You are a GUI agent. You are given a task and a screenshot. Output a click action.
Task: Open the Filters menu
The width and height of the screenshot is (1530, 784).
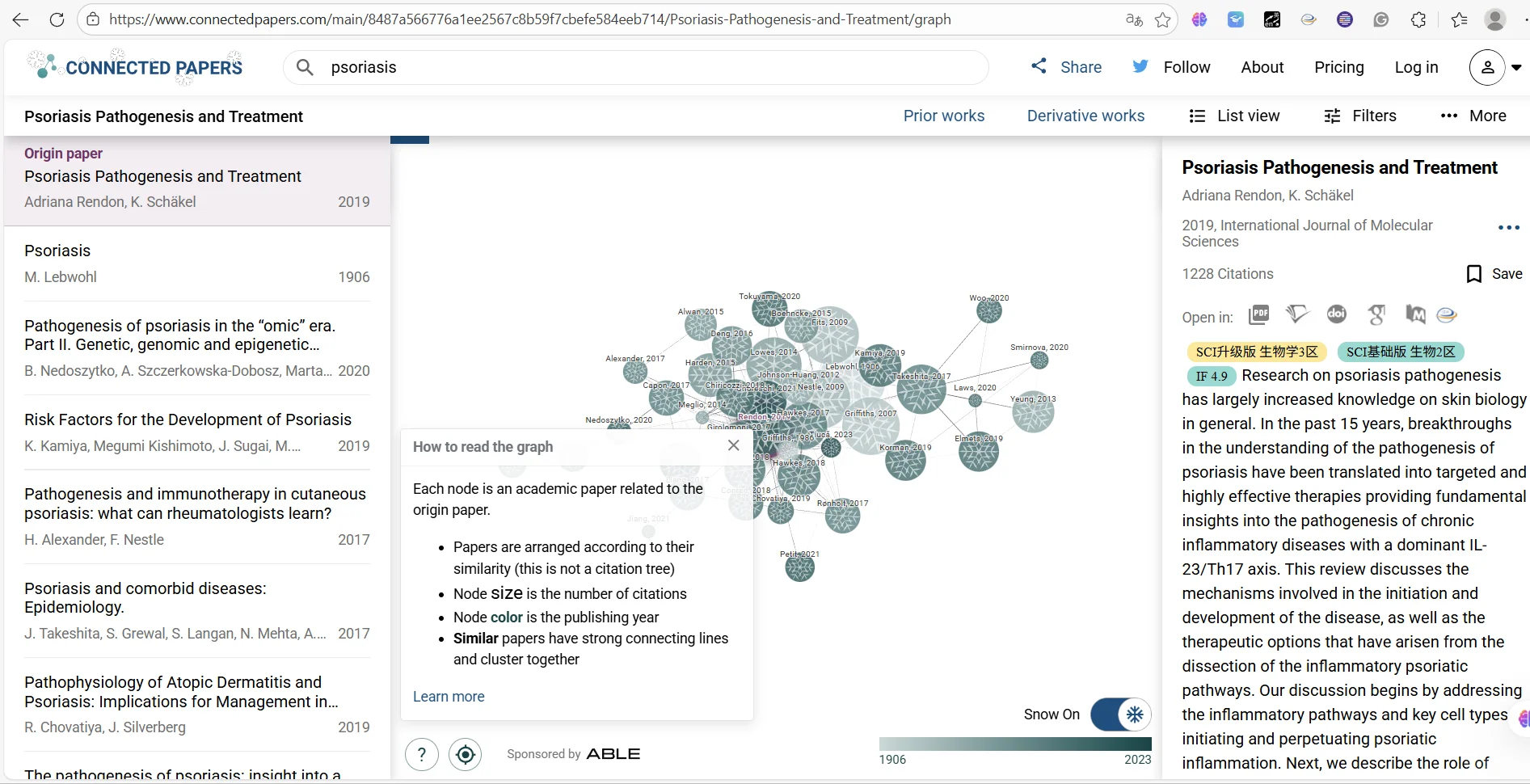coord(1360,116)
